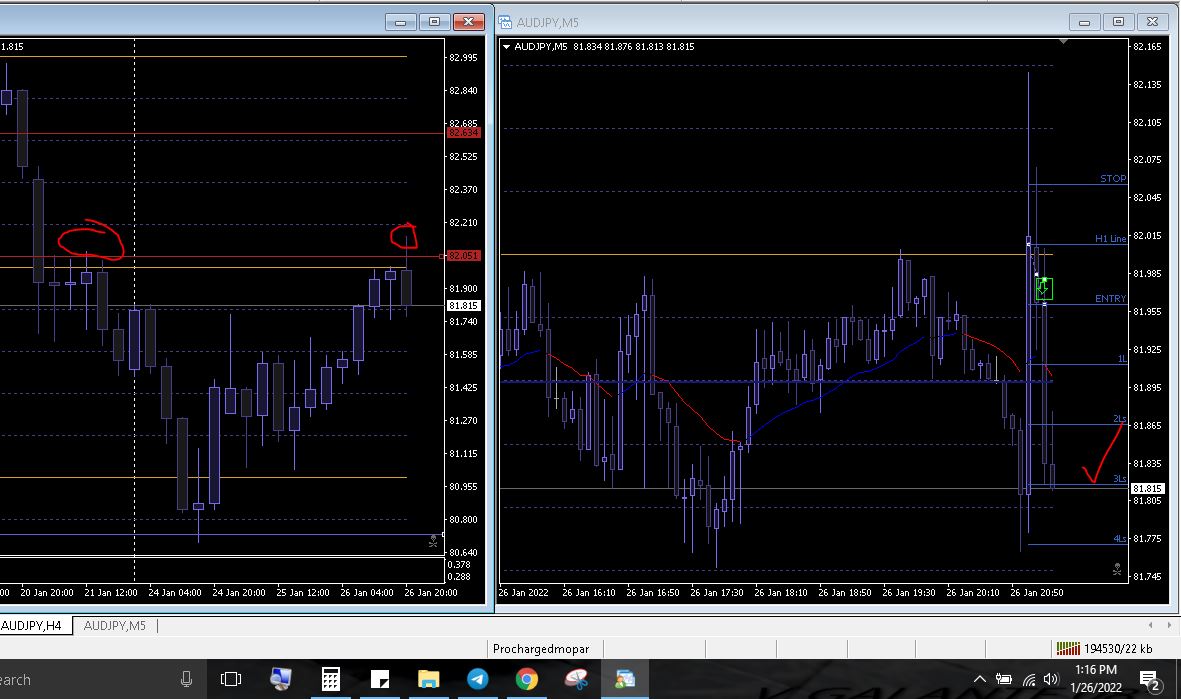Image resolution: width=1181 pixels, height=699 pixels.
Task: Launch Google Chrome from the taskbar
Action: click(527, 680)
